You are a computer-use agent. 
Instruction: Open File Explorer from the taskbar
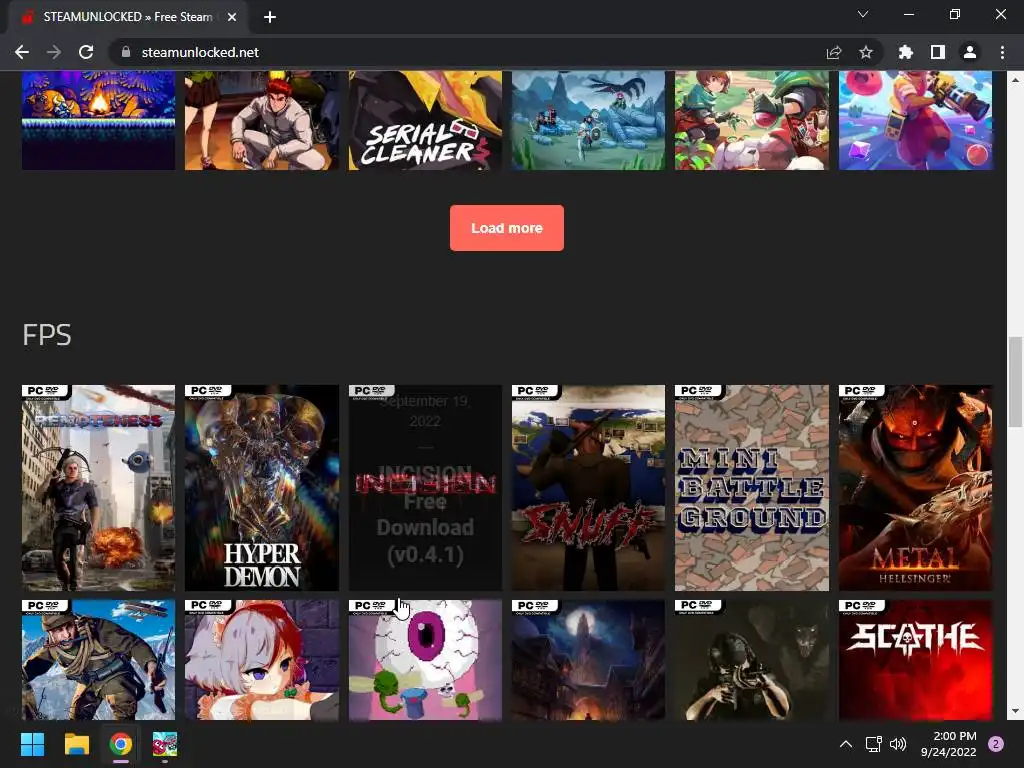point(76,744)
